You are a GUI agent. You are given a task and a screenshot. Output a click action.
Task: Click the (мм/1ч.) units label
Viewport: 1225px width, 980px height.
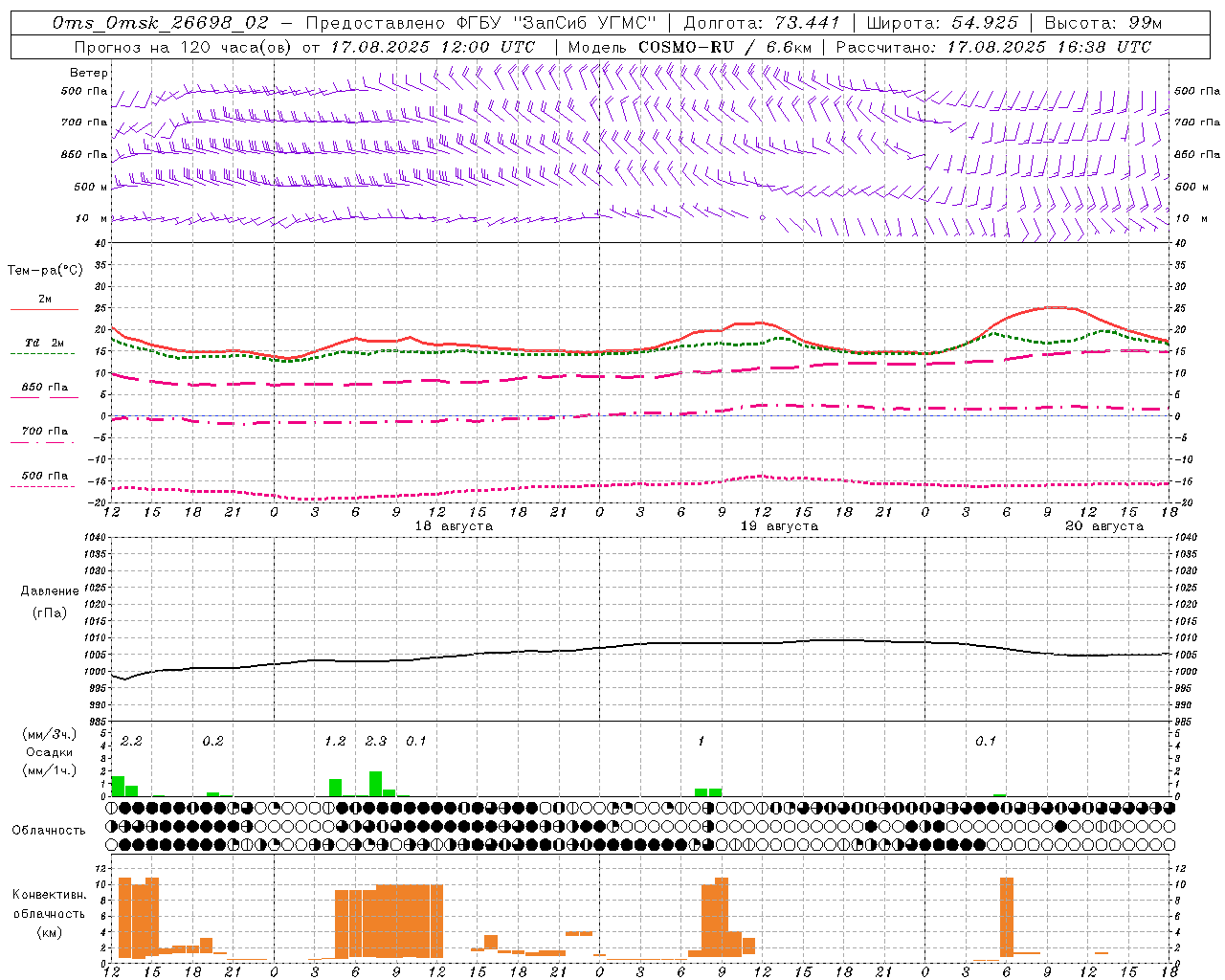pos(49,770)
